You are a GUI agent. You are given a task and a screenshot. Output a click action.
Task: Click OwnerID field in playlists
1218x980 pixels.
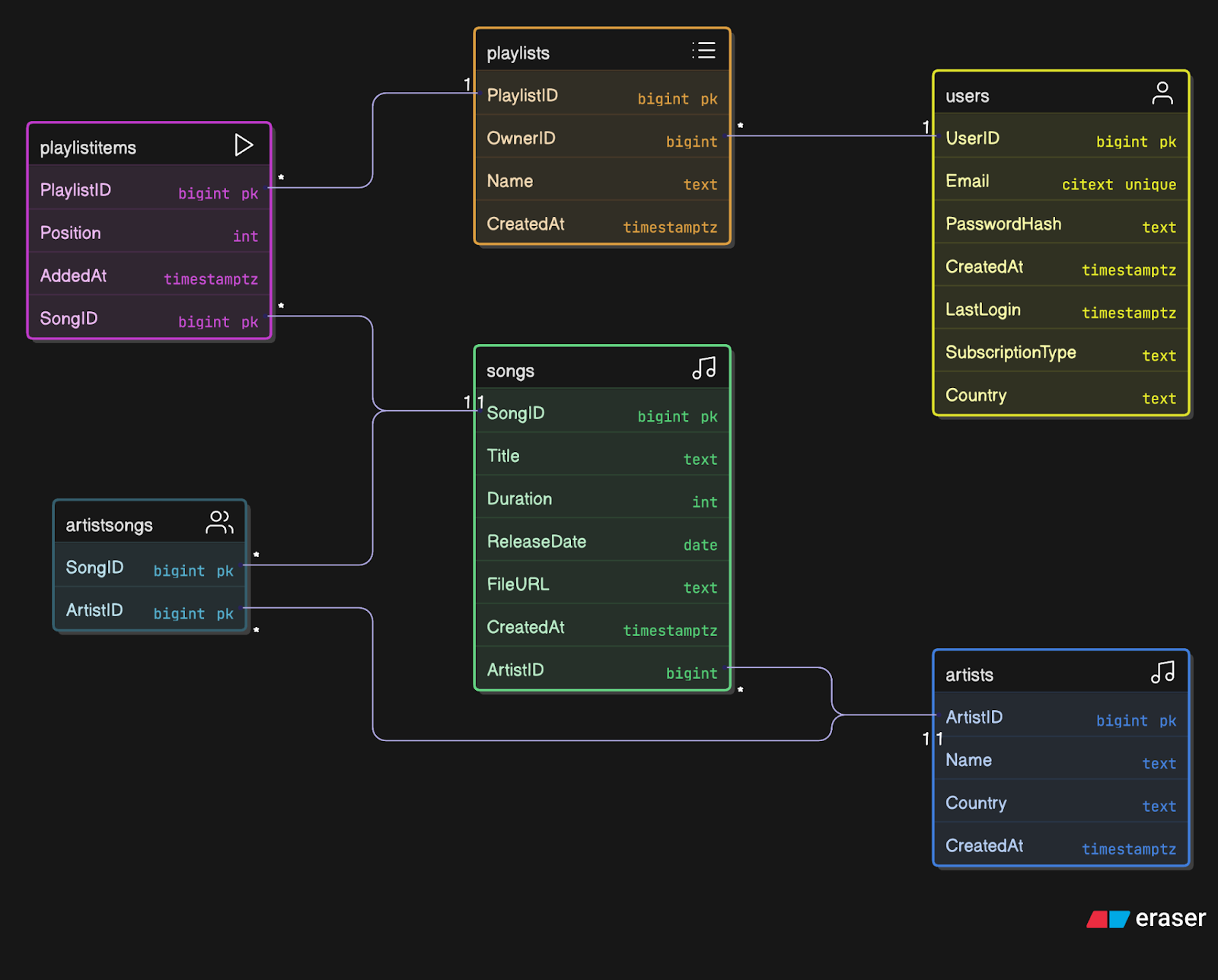click(602, 137)
